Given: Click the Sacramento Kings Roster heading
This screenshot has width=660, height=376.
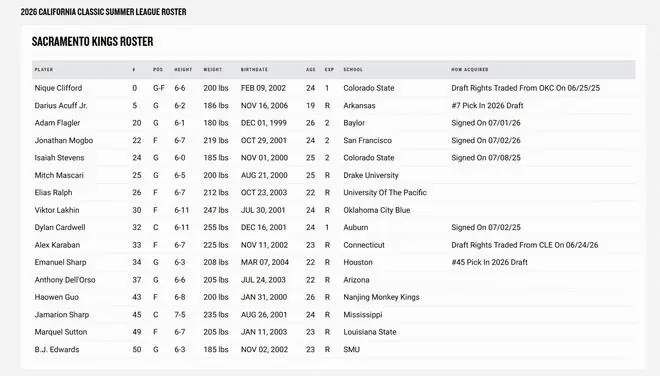Looking at the screenshot, I should (93, 41).
